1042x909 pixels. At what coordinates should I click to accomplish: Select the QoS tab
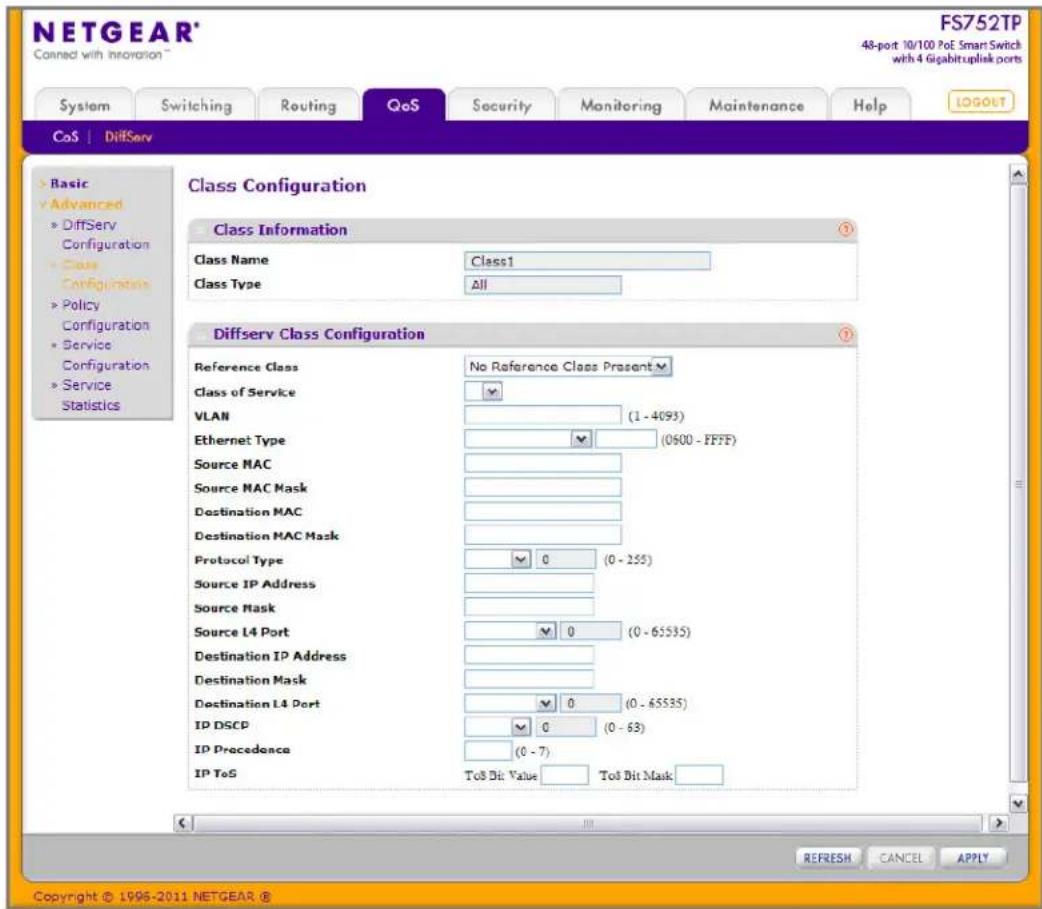pos(403,106)
